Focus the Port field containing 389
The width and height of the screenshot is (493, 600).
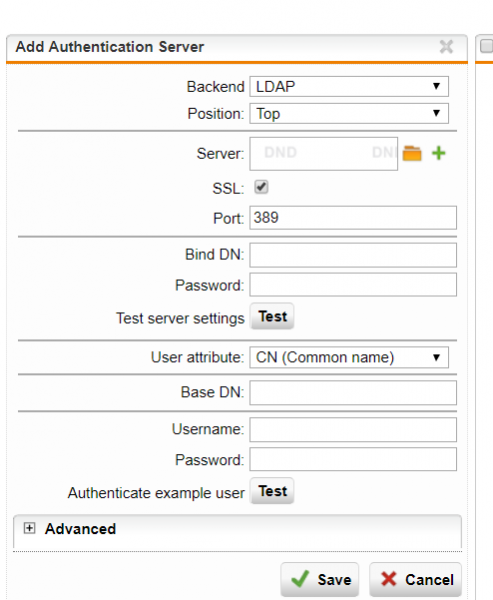point(353,218)
